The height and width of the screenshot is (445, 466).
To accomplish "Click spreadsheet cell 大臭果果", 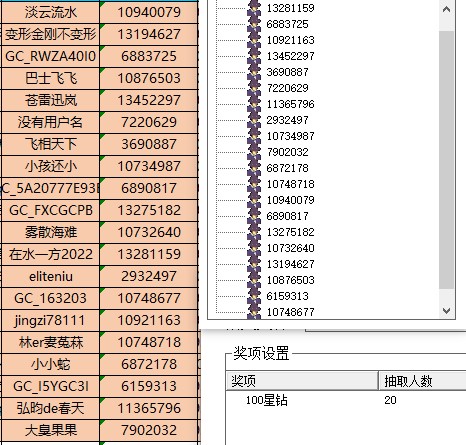I will [50, 430].
